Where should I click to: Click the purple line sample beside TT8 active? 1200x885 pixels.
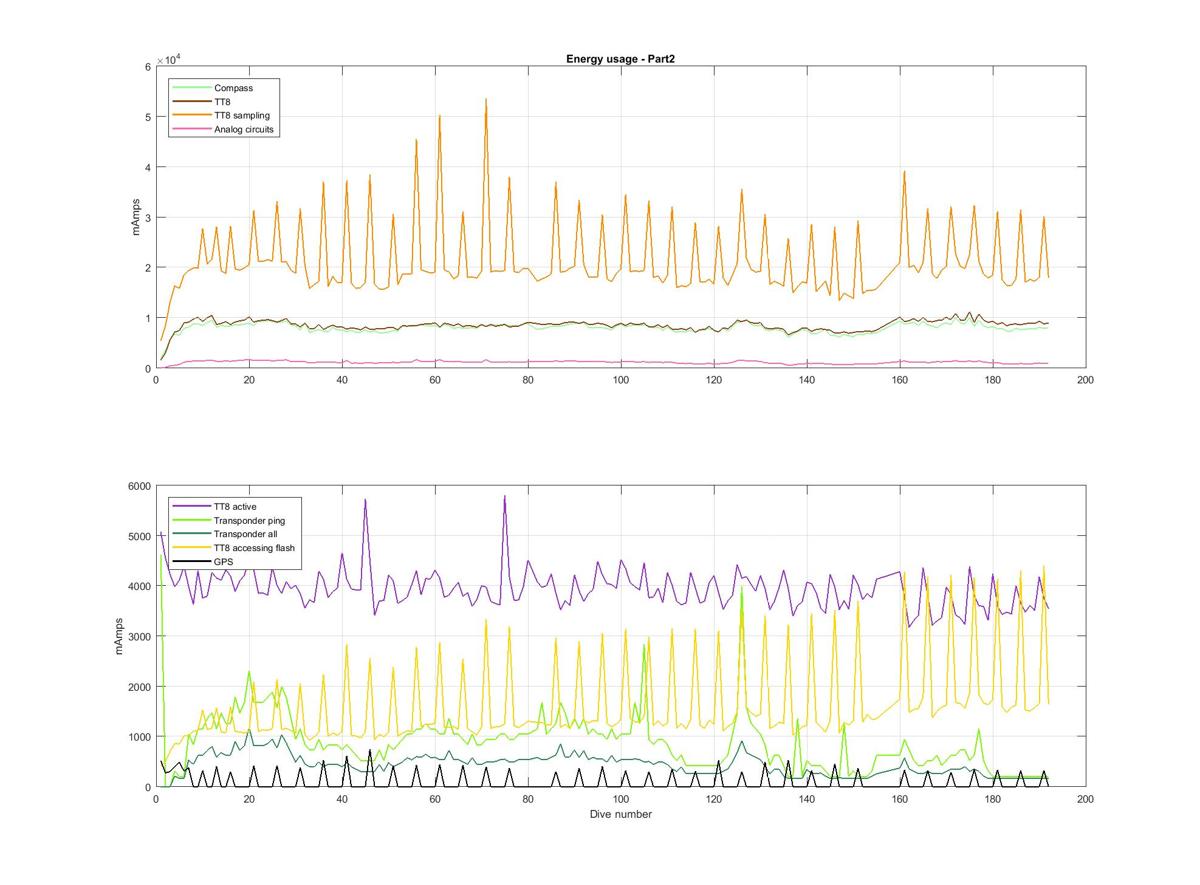pos(191,507)
